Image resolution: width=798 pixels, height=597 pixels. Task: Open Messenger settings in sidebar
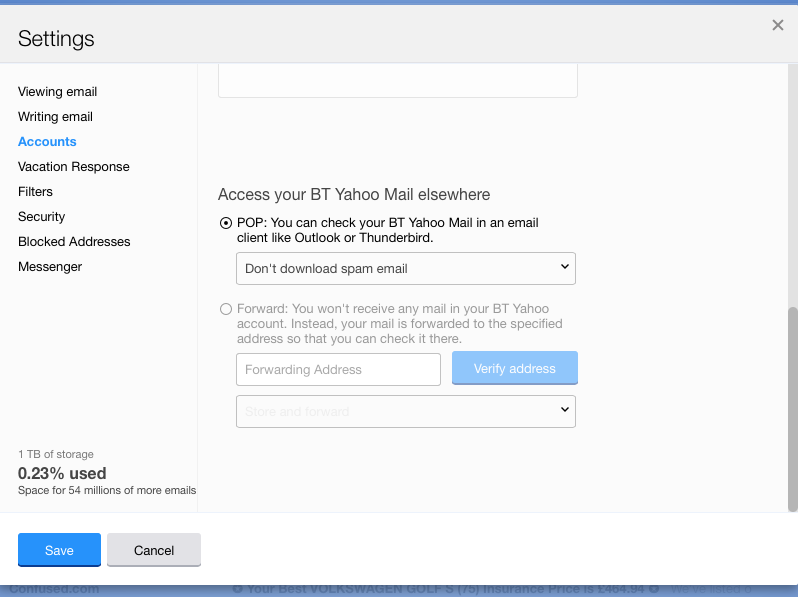pyautogui.click(x=50, y=267)
